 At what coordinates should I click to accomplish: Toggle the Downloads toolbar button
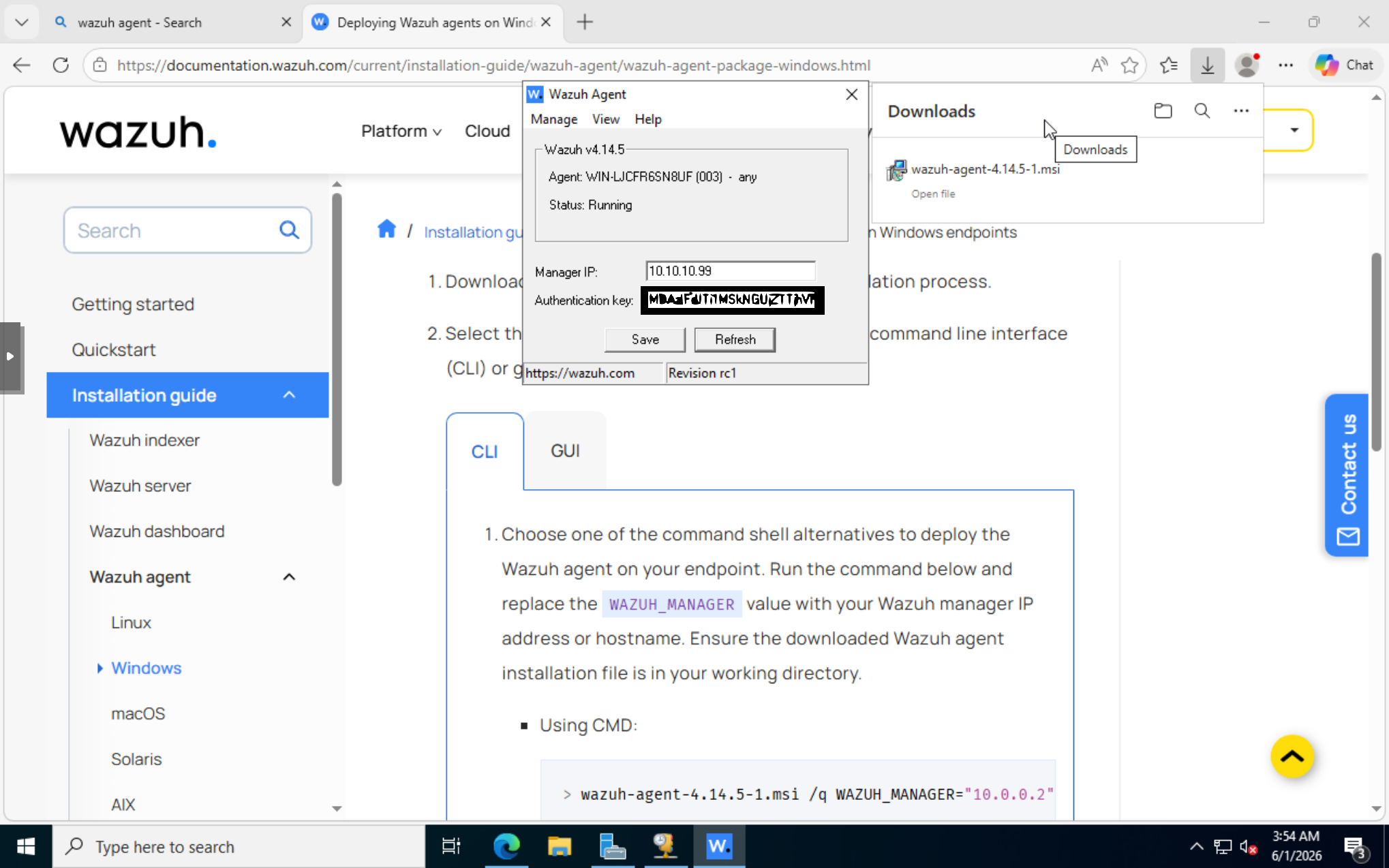(x=1207, y=65)
